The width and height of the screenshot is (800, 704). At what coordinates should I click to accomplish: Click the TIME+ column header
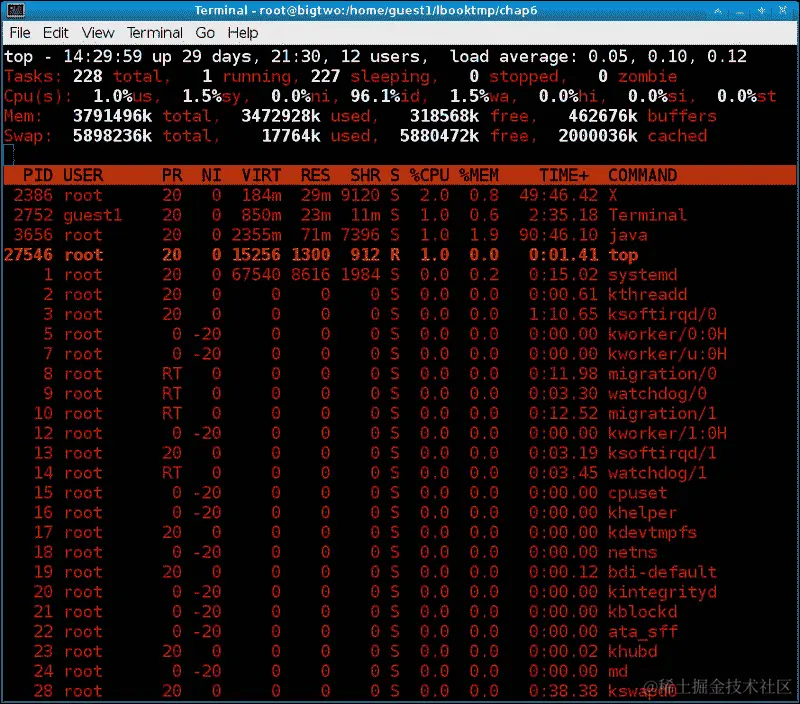pyautogui.click(x=564, y=175)
